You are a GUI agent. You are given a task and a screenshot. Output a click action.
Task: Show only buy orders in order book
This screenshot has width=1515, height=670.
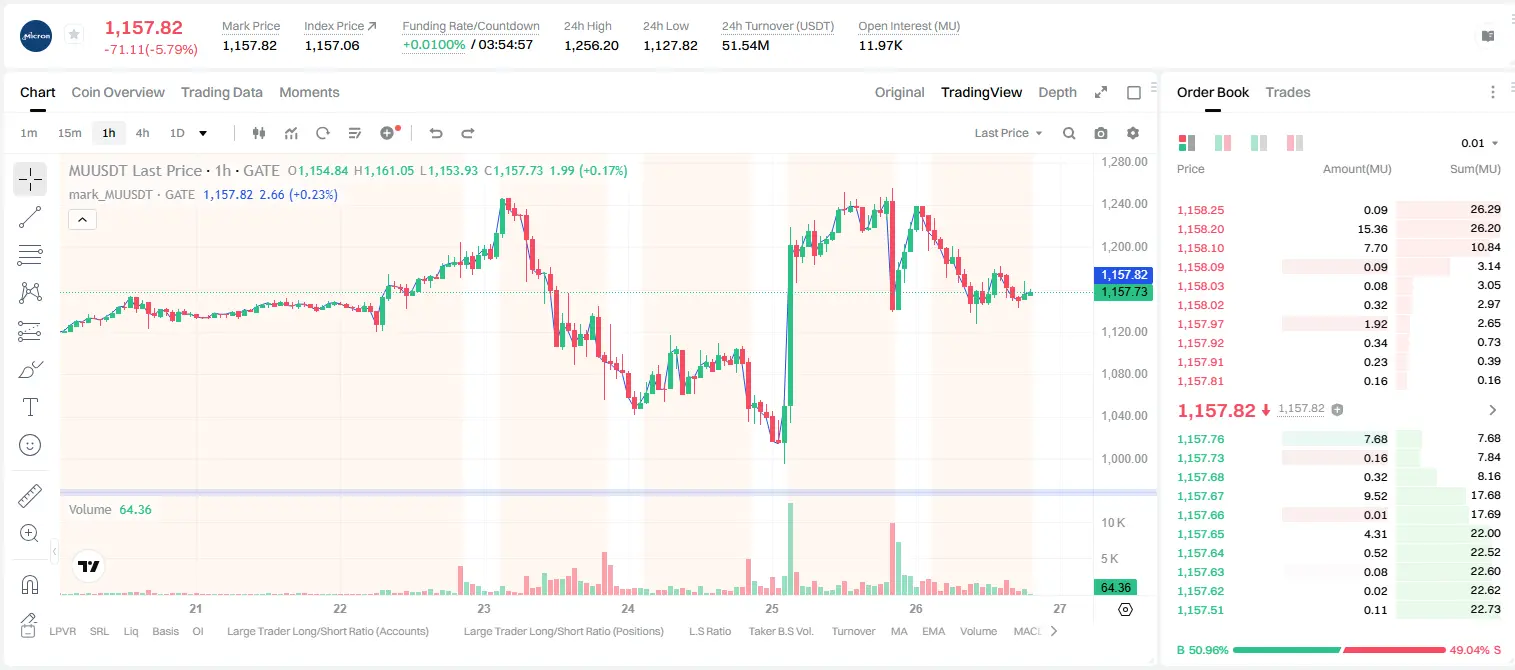[x=1259, y=143]
